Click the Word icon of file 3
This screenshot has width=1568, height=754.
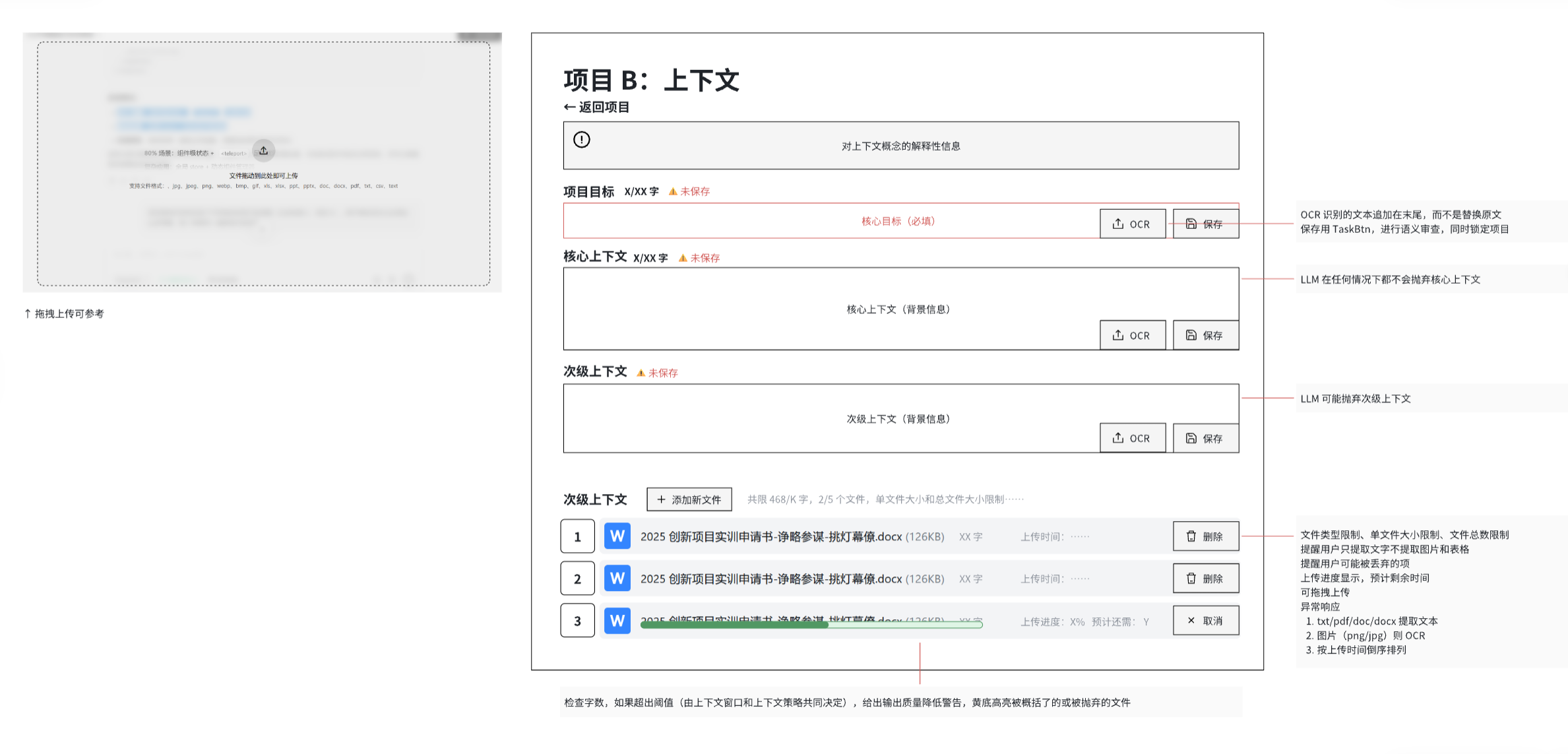(617, 621)
